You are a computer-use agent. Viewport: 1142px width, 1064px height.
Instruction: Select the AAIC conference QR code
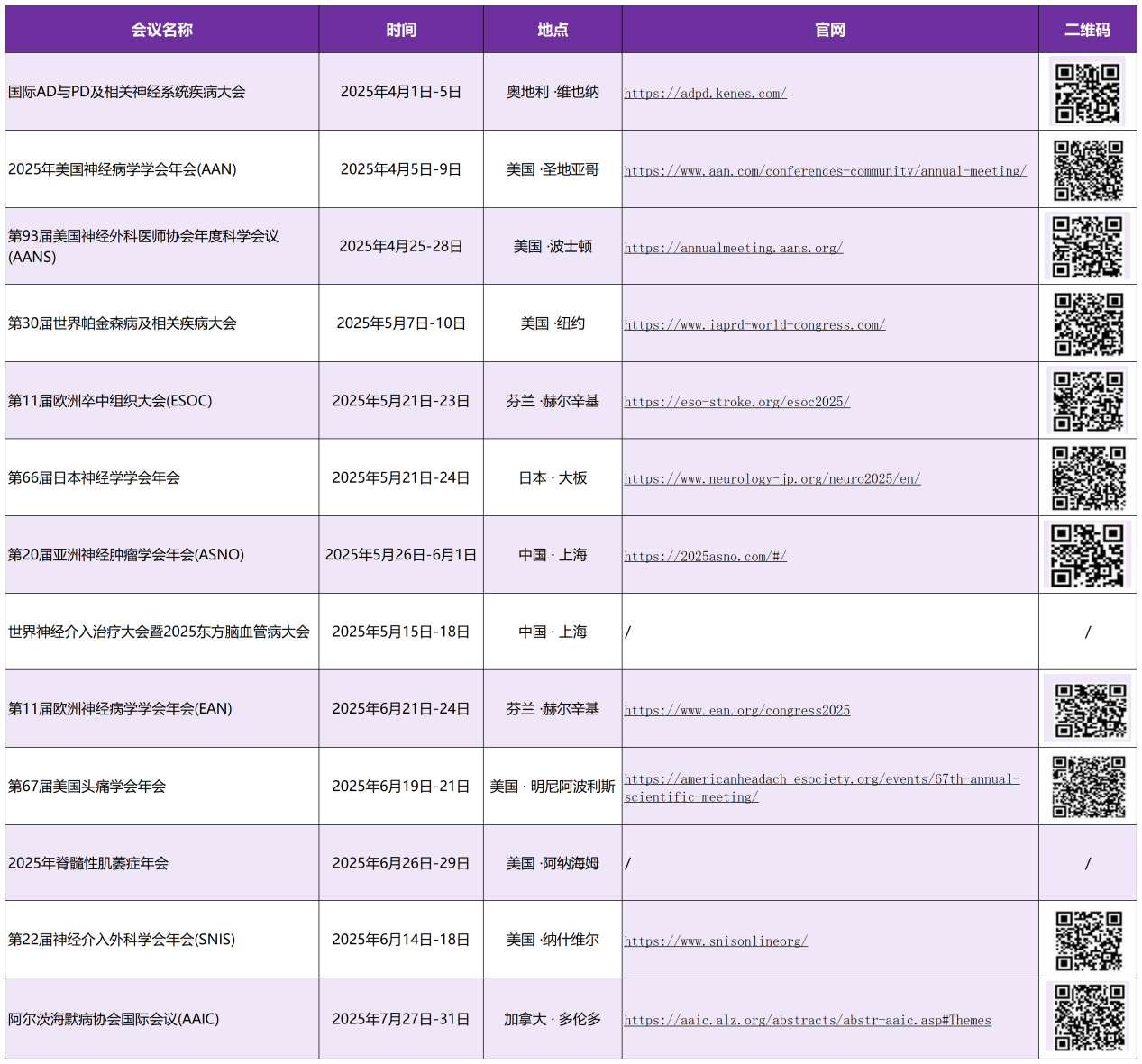tap(1088, 1018)
